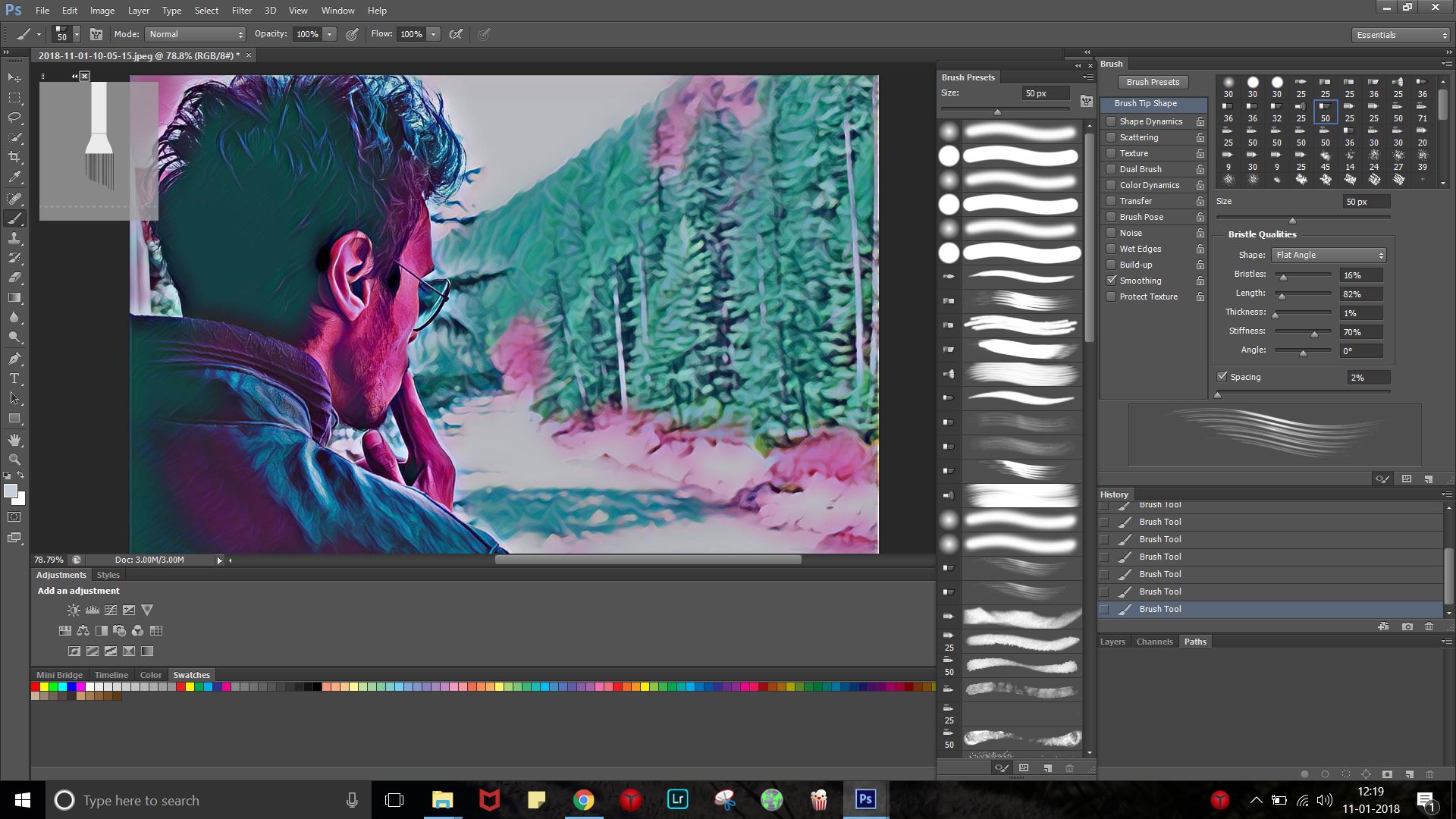
Task: Enable Noise checkbox
Action: pos(1111,233)
